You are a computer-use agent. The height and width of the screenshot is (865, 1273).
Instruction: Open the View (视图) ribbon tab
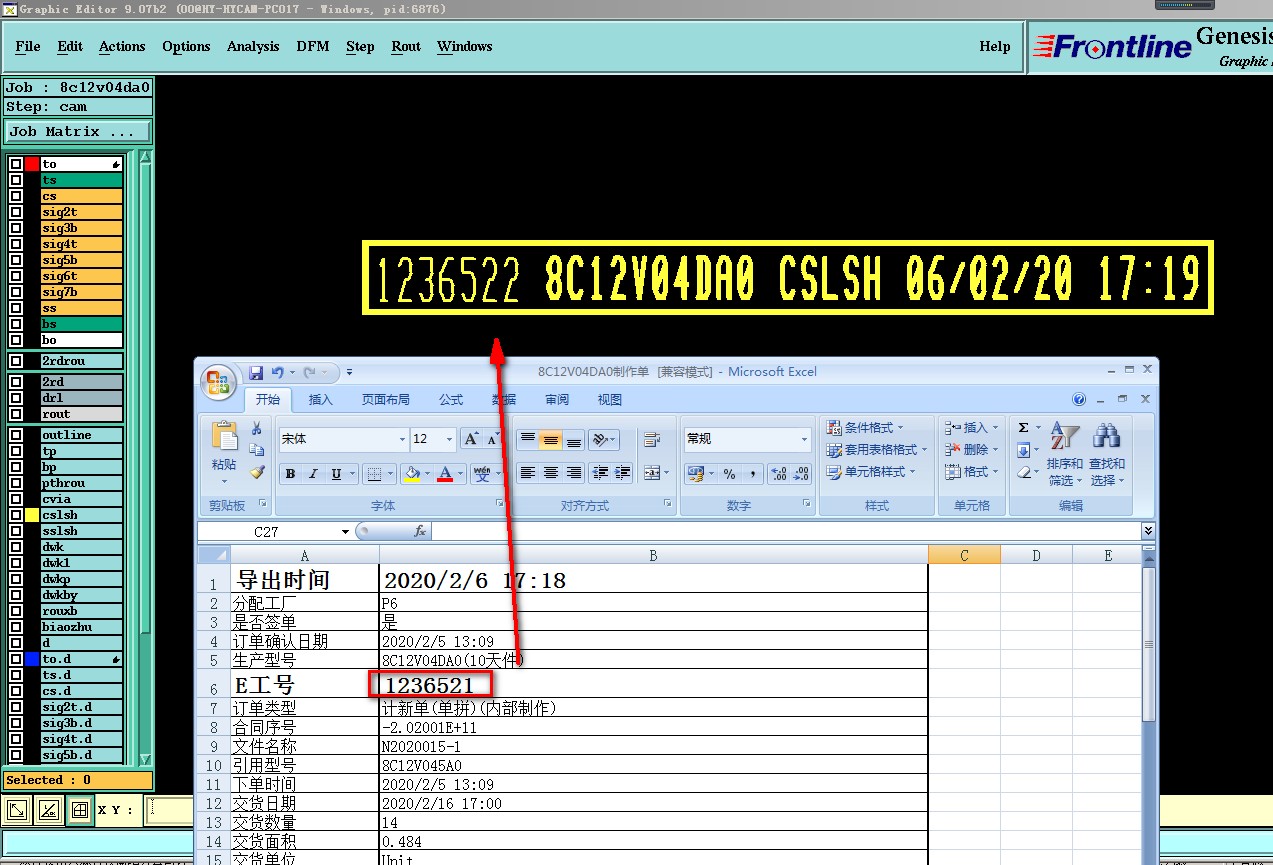coord(610,400)
